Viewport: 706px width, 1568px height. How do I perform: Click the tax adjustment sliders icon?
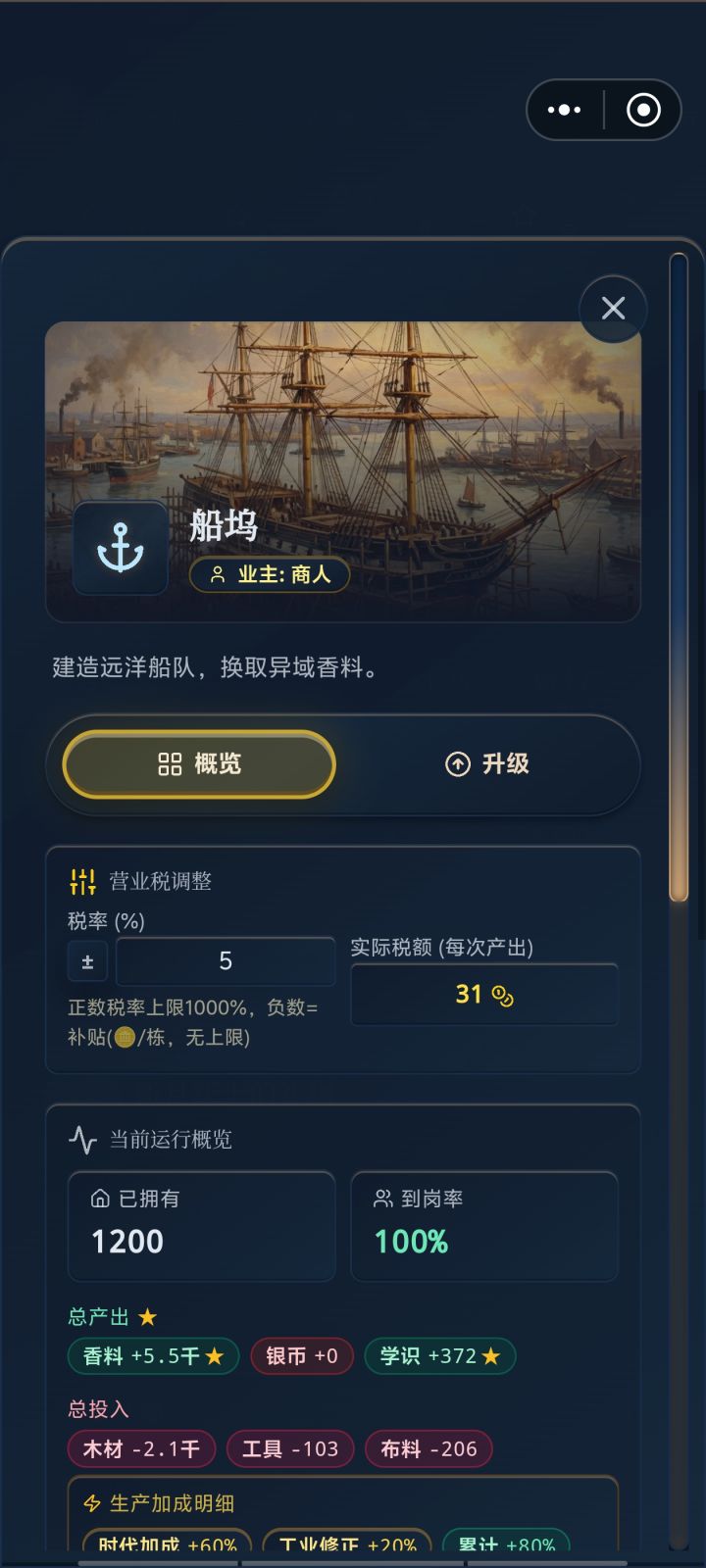pos(82,881)
